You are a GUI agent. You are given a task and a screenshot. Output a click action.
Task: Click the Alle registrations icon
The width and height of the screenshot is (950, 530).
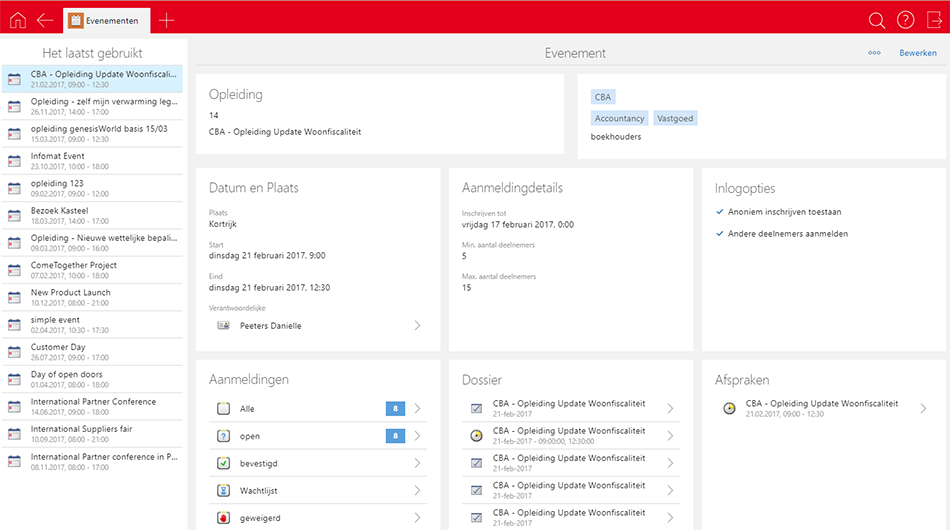pos(223,408)
